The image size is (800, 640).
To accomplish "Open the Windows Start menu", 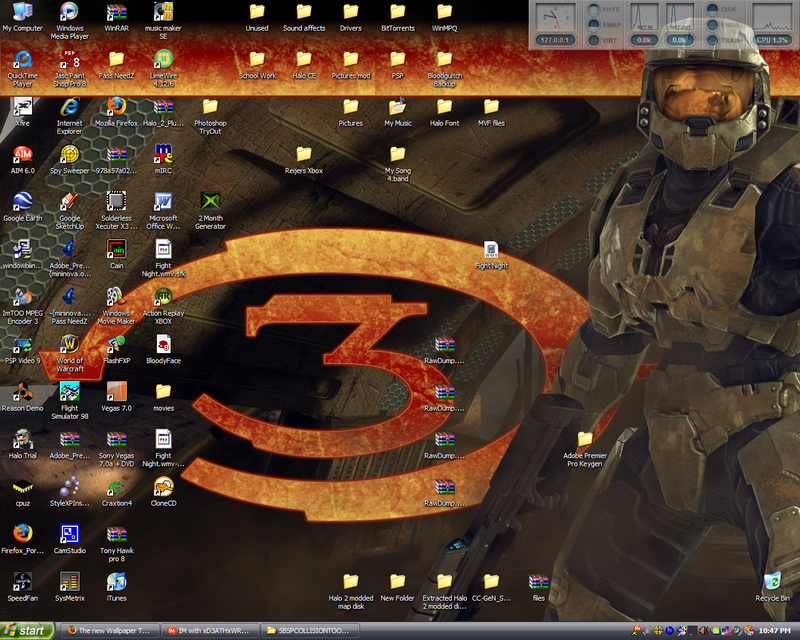I will [x=27, y=631].
